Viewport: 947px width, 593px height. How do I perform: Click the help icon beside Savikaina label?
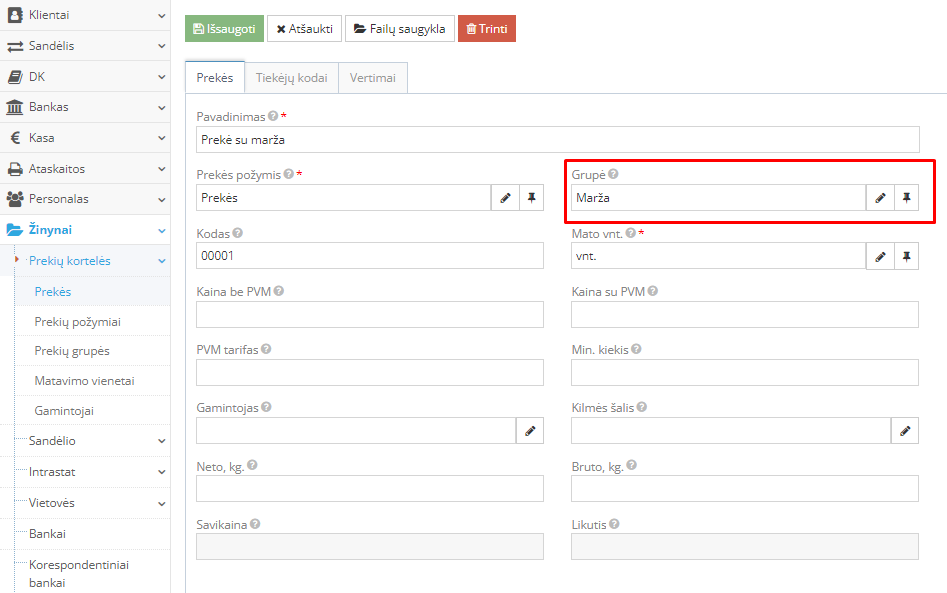(x=255, y=524)
